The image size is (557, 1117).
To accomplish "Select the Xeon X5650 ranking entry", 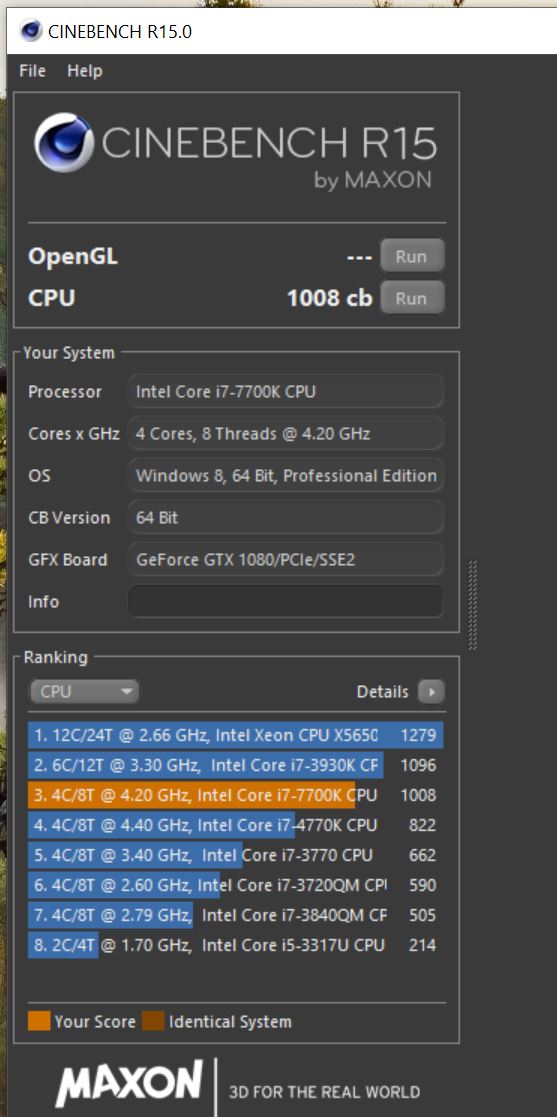I will (x=236, y=735).
